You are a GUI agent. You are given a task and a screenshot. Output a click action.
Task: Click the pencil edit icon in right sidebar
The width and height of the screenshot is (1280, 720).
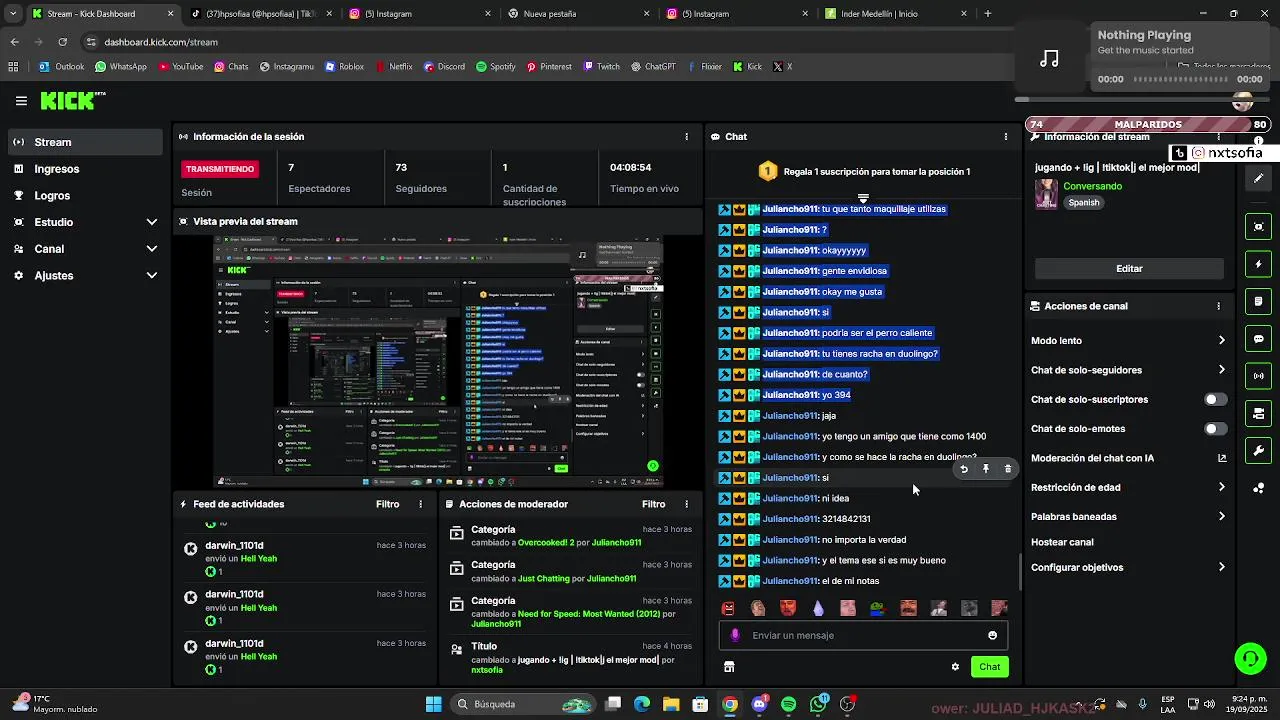point(1259,178)
